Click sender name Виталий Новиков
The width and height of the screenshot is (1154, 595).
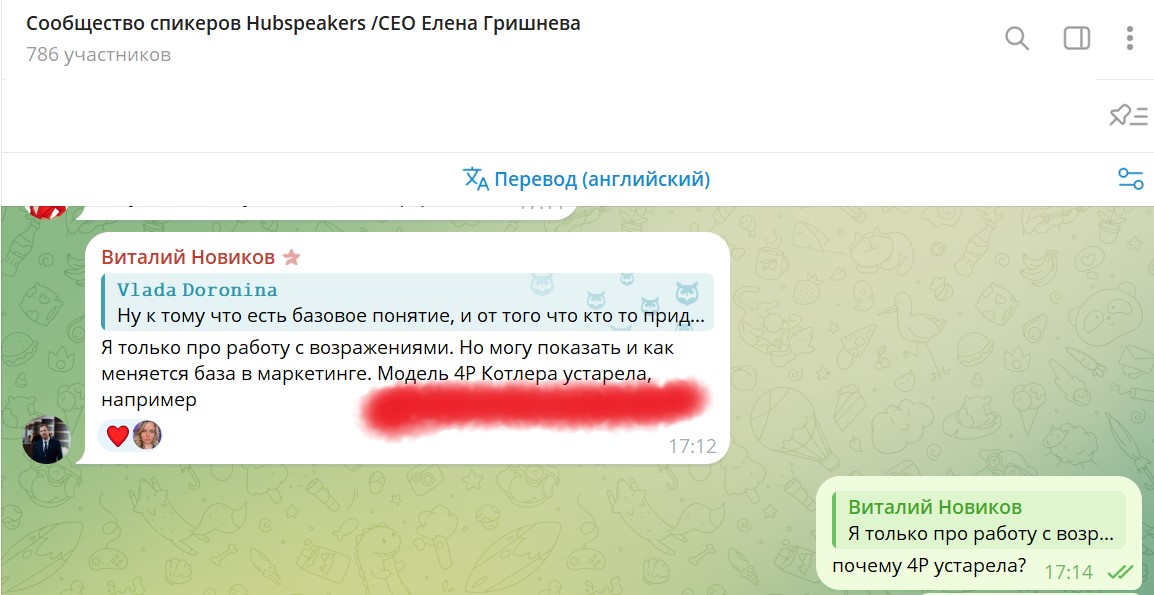click(188, 257)
